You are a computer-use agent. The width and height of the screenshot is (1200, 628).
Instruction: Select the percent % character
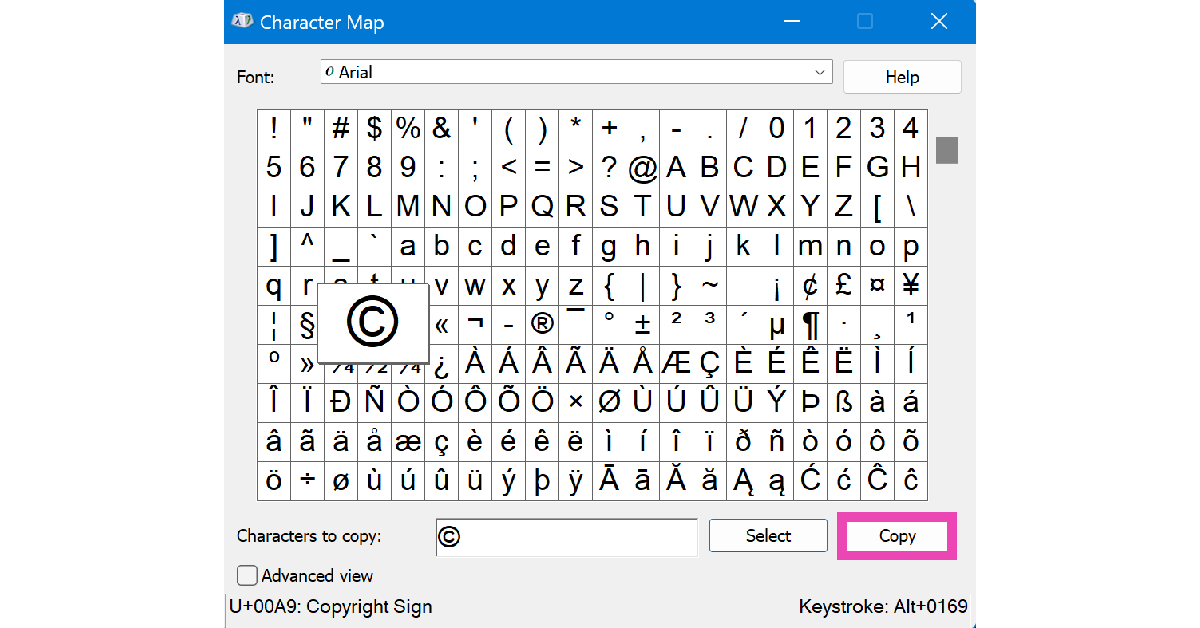pyautogui.click(x=408, y=129)
